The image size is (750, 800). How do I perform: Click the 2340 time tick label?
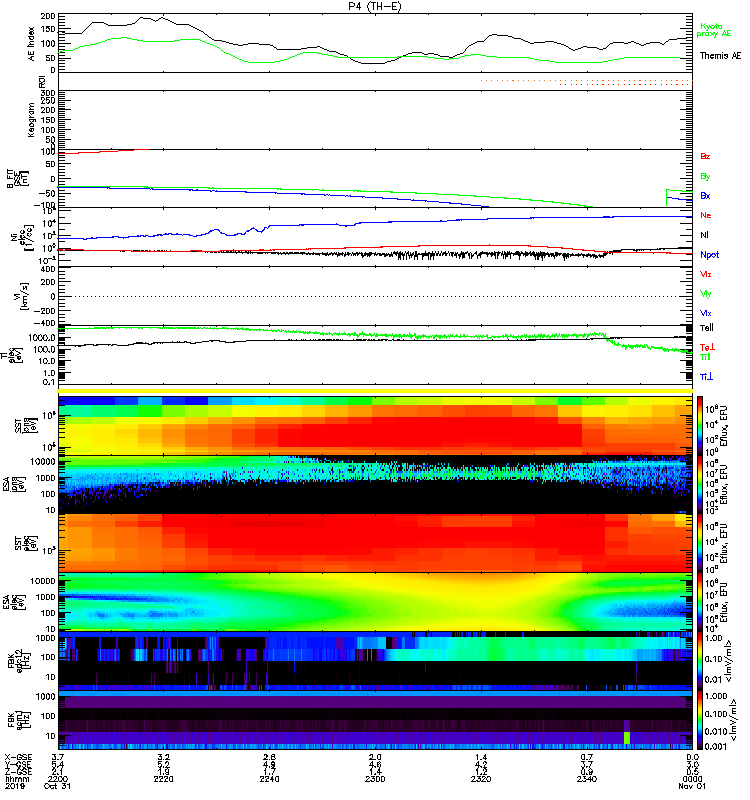pos(587,779)
